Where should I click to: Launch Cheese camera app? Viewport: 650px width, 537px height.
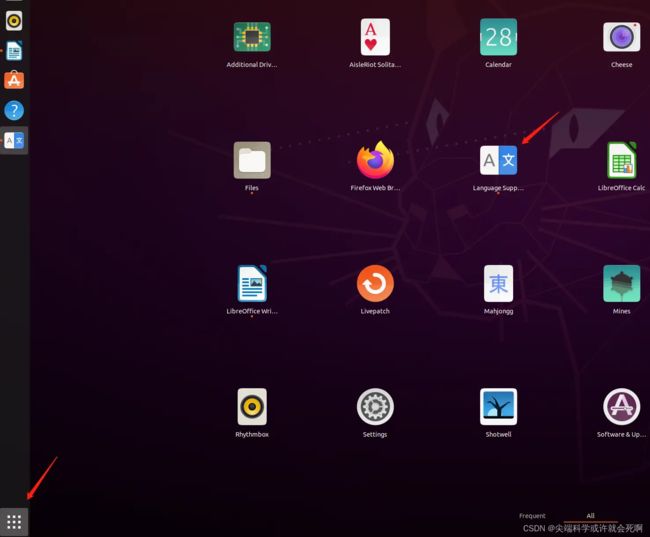[621, 37]
